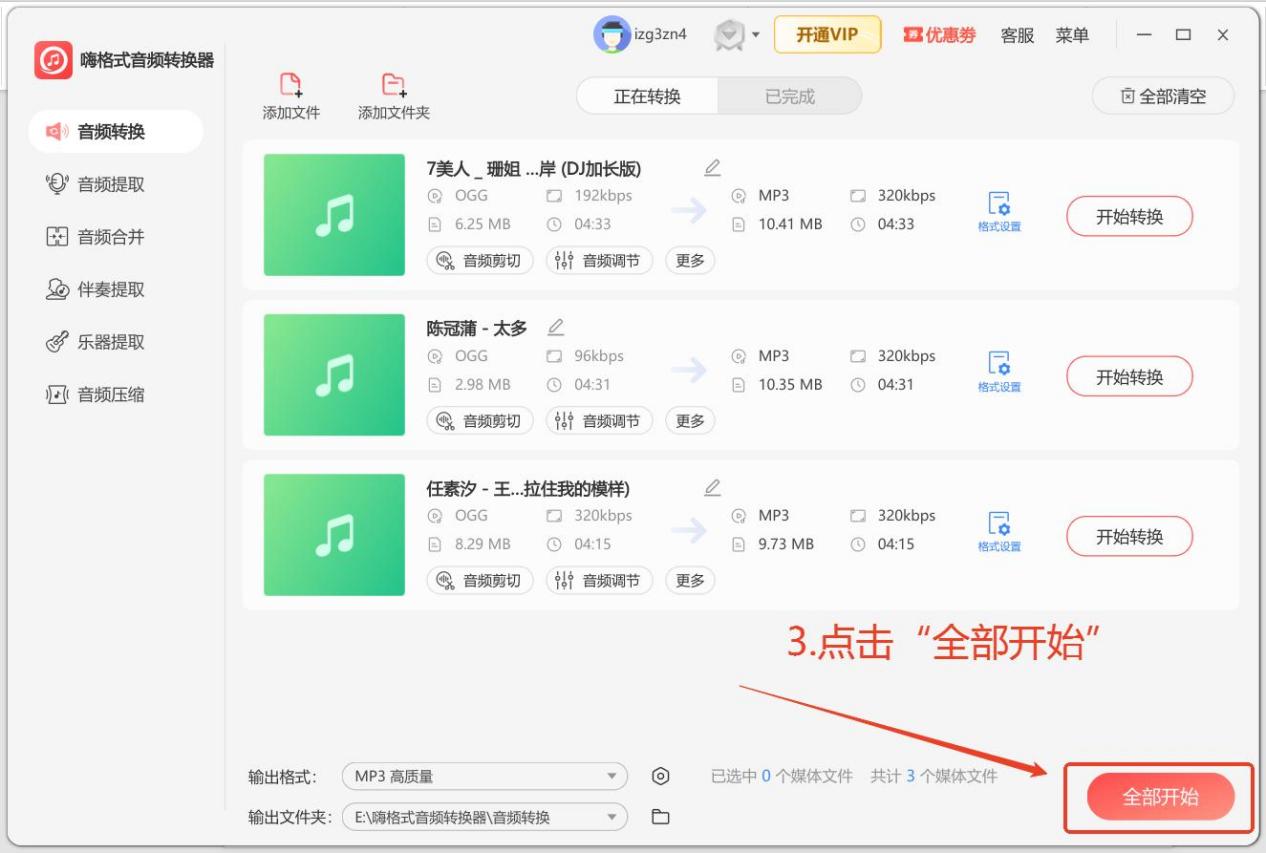Image resolution: width=1266 pixels, height=853 pixels.
Task: Click the 96kbps source bitrate
Action: [599, 356]
